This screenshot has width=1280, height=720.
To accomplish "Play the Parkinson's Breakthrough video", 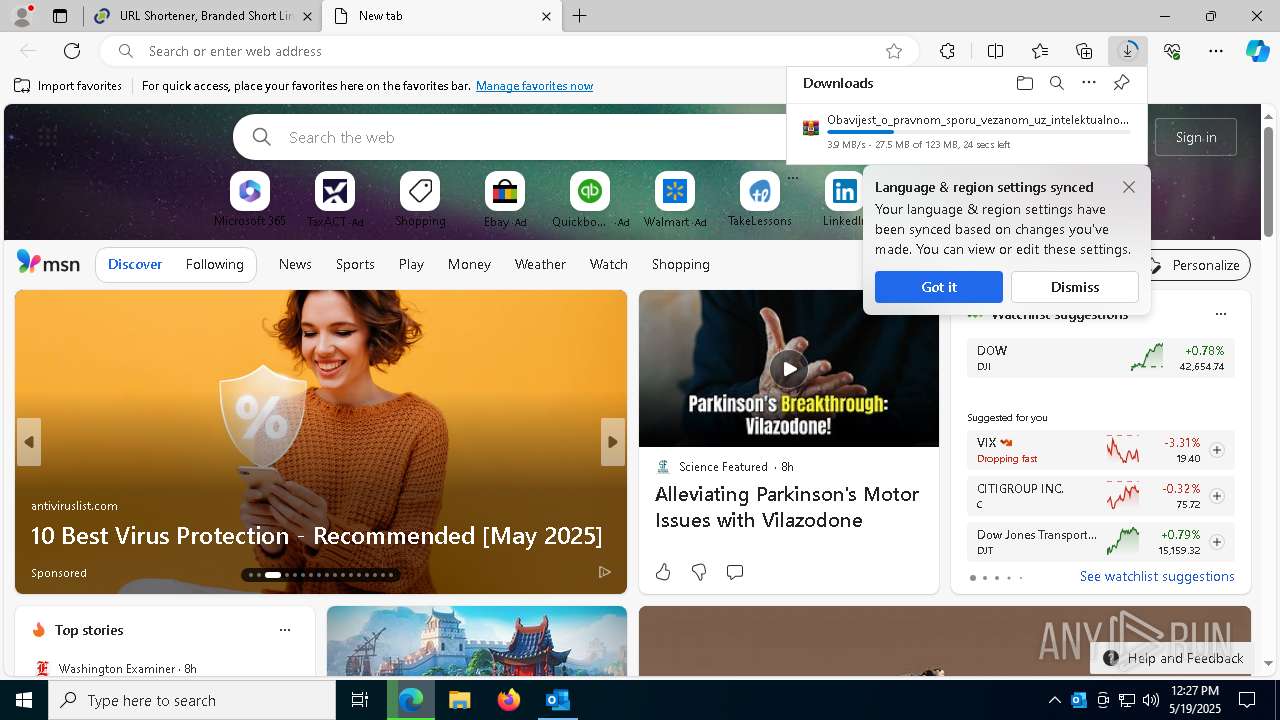I will pyautogui.click(x=789, y=369).
